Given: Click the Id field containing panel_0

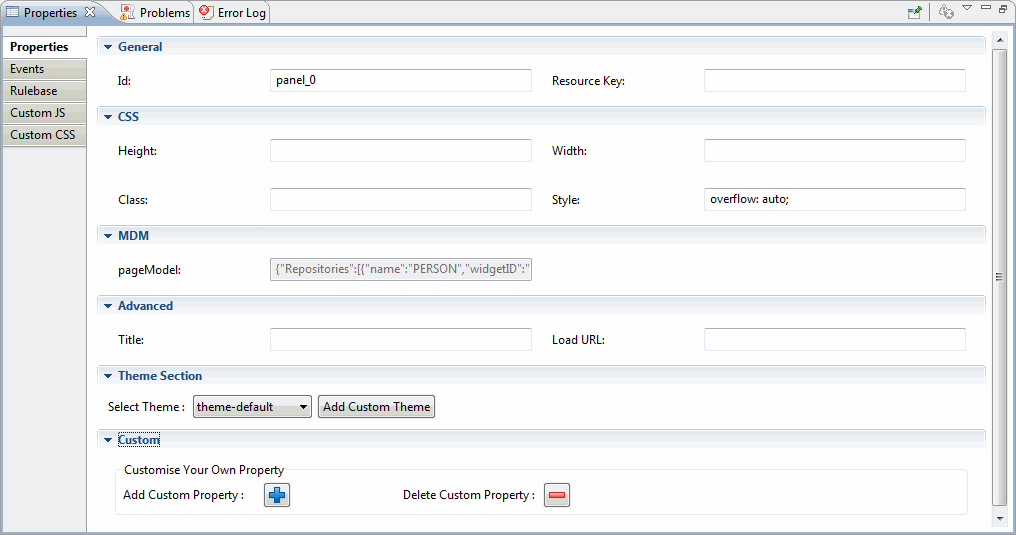Looking at the screenshot, I should pyautogui.click(x=400, y=80).
